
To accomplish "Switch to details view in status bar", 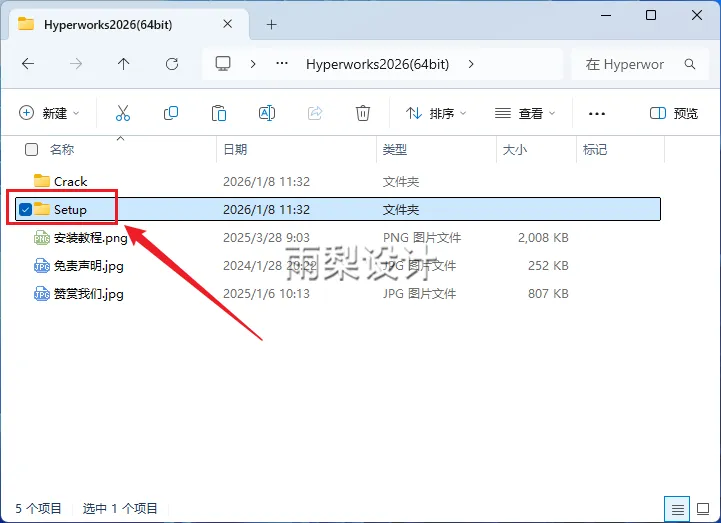I will pos(677,509).
